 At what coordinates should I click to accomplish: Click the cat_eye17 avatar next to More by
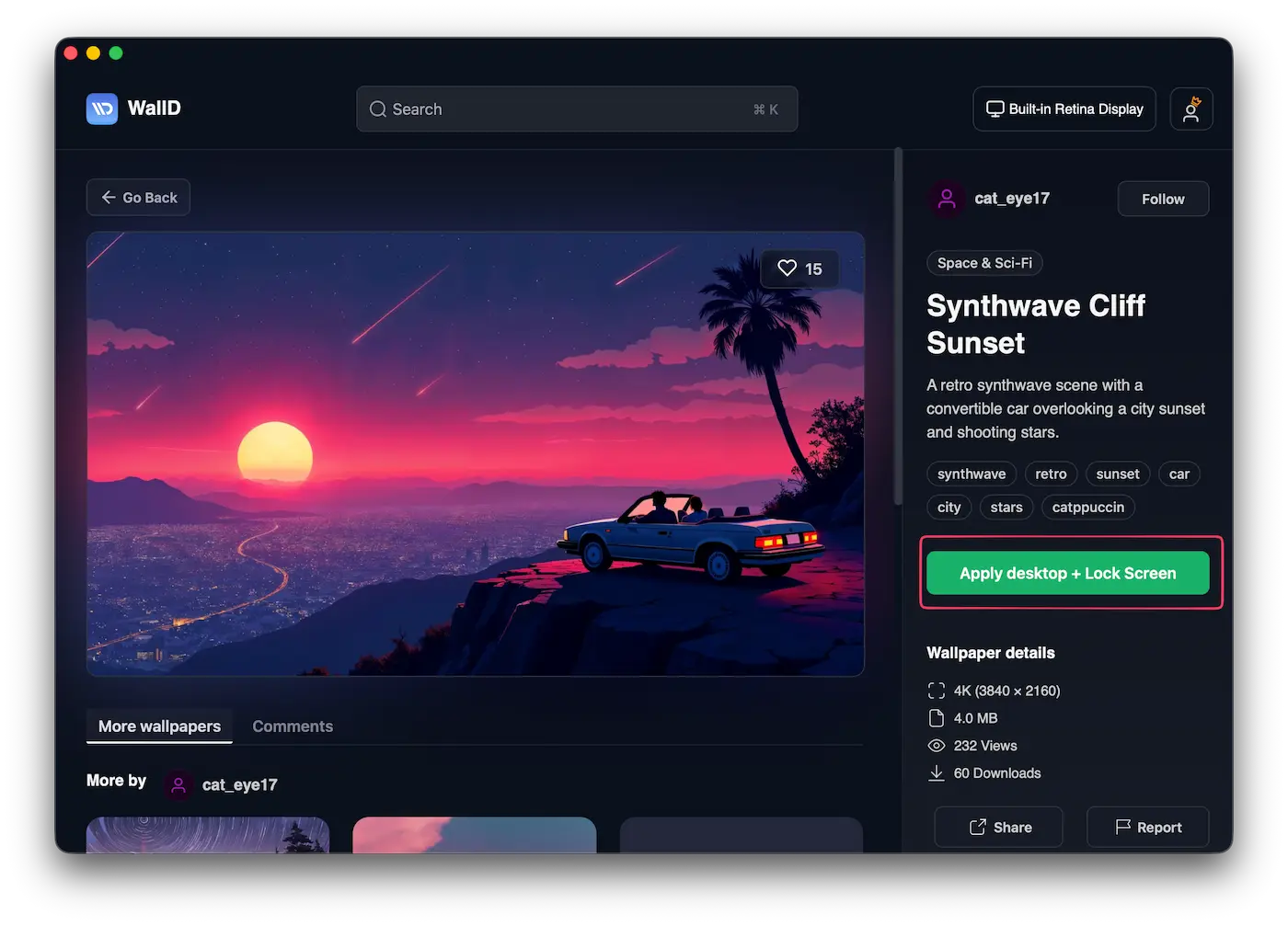click(x=178, y=784)
